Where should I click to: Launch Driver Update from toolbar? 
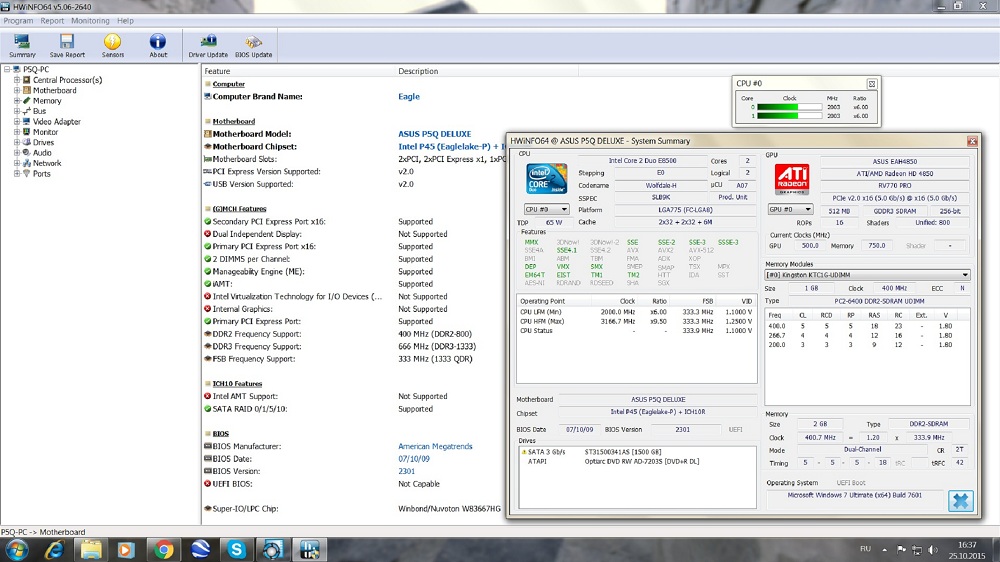click(x=208, y=46)
